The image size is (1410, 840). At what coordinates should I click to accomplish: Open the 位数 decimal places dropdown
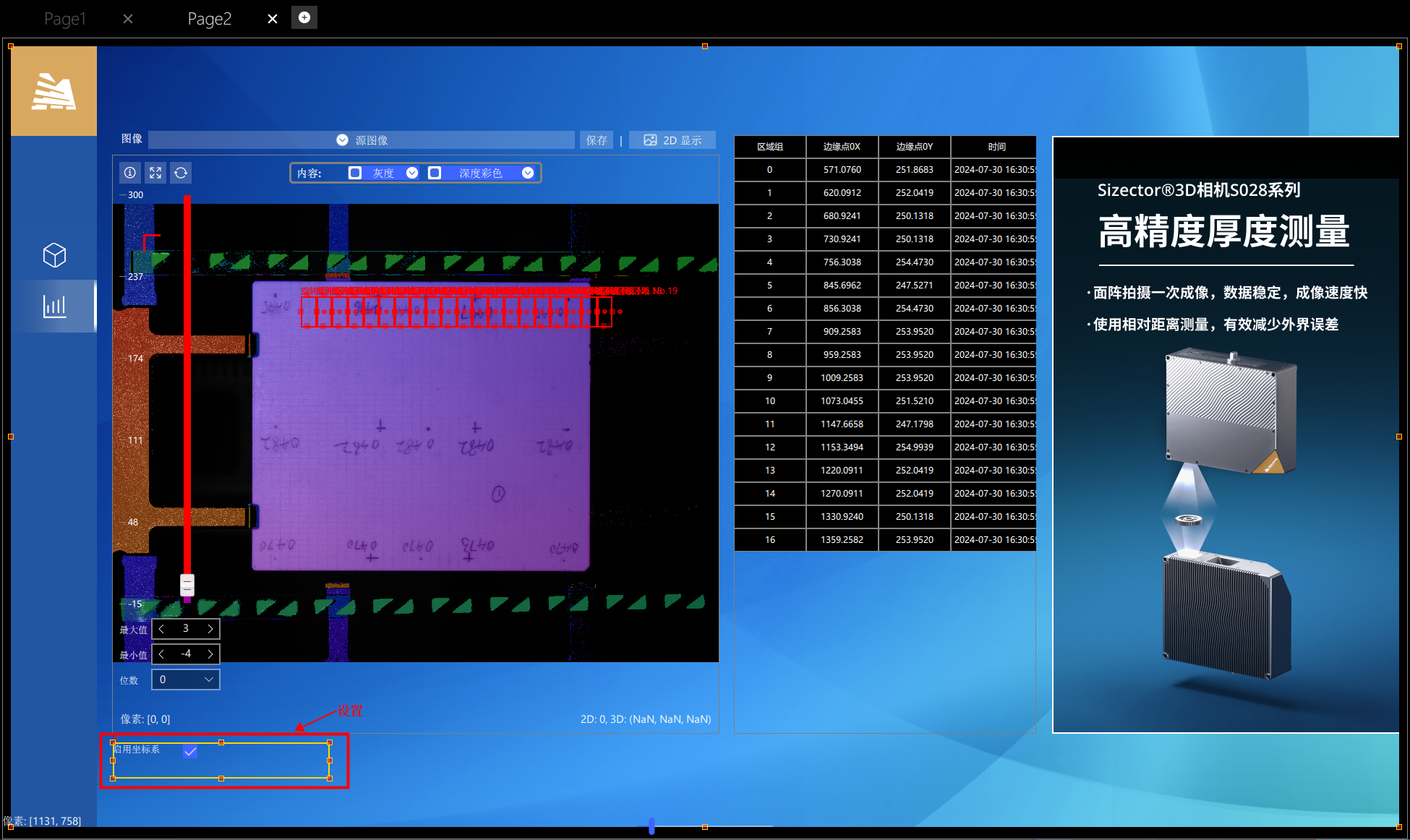[x=186, y=680]
